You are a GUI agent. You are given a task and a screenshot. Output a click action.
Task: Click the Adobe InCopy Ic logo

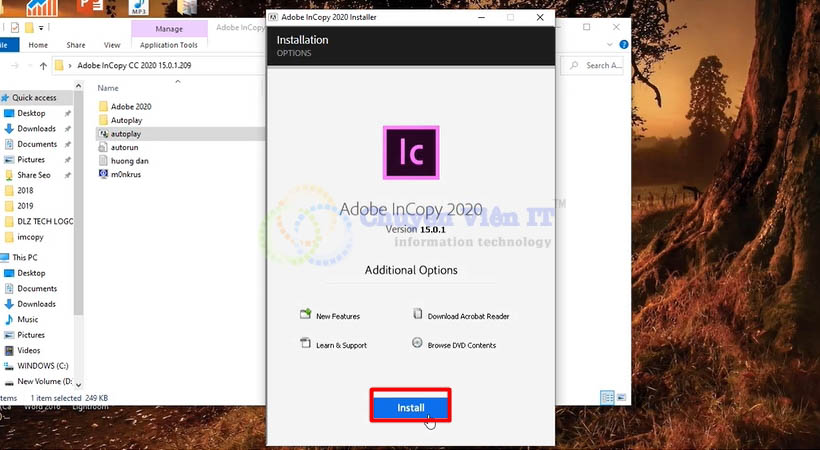pyautogui.click(x=410, y=153)
